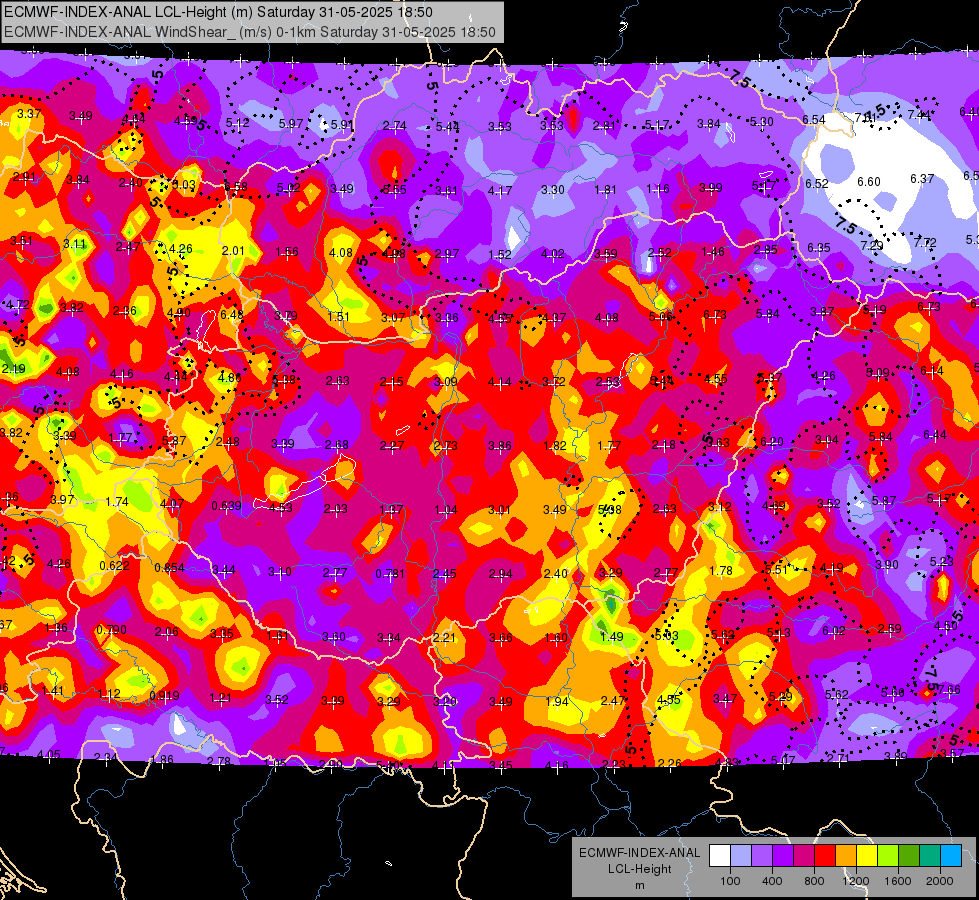
Task: Click the WindShear_ (m/s) 0-1km title line
Action: click(250, 32)
